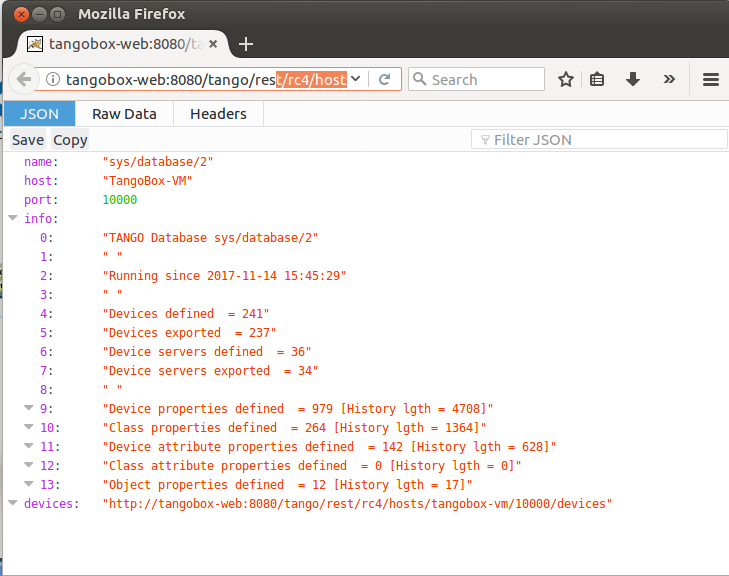
Task: Toggle expander for row 11
Action: (29, 446)
